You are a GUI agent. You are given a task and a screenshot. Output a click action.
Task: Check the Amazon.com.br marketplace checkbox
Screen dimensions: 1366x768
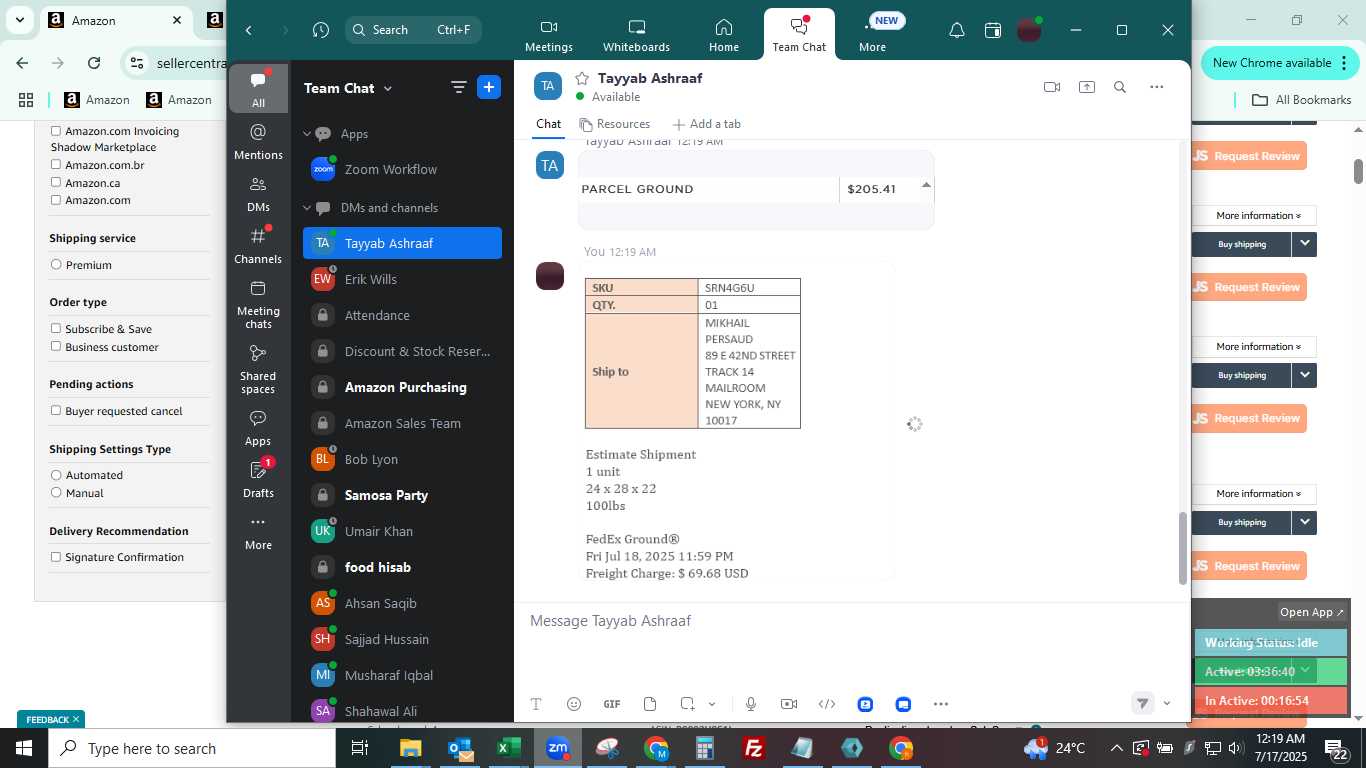click(x=56, y=165)
